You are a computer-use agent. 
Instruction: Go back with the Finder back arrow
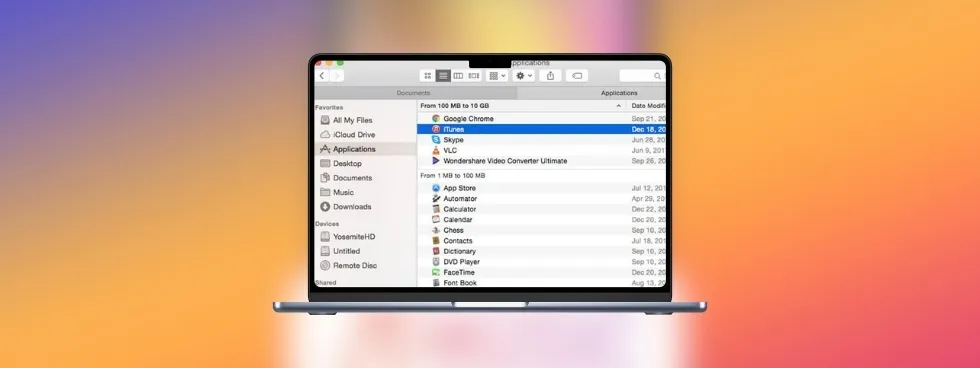pyautogui.click(x=322, y=76)
